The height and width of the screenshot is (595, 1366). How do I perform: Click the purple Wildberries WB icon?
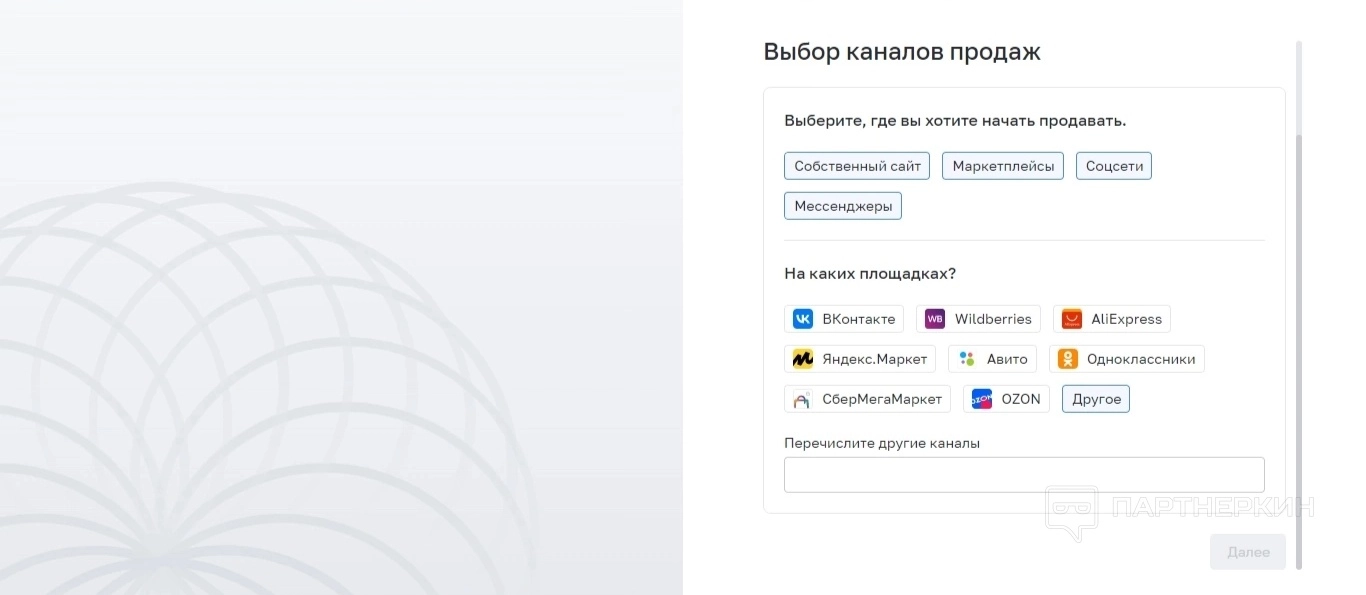[x=935, y=319]
